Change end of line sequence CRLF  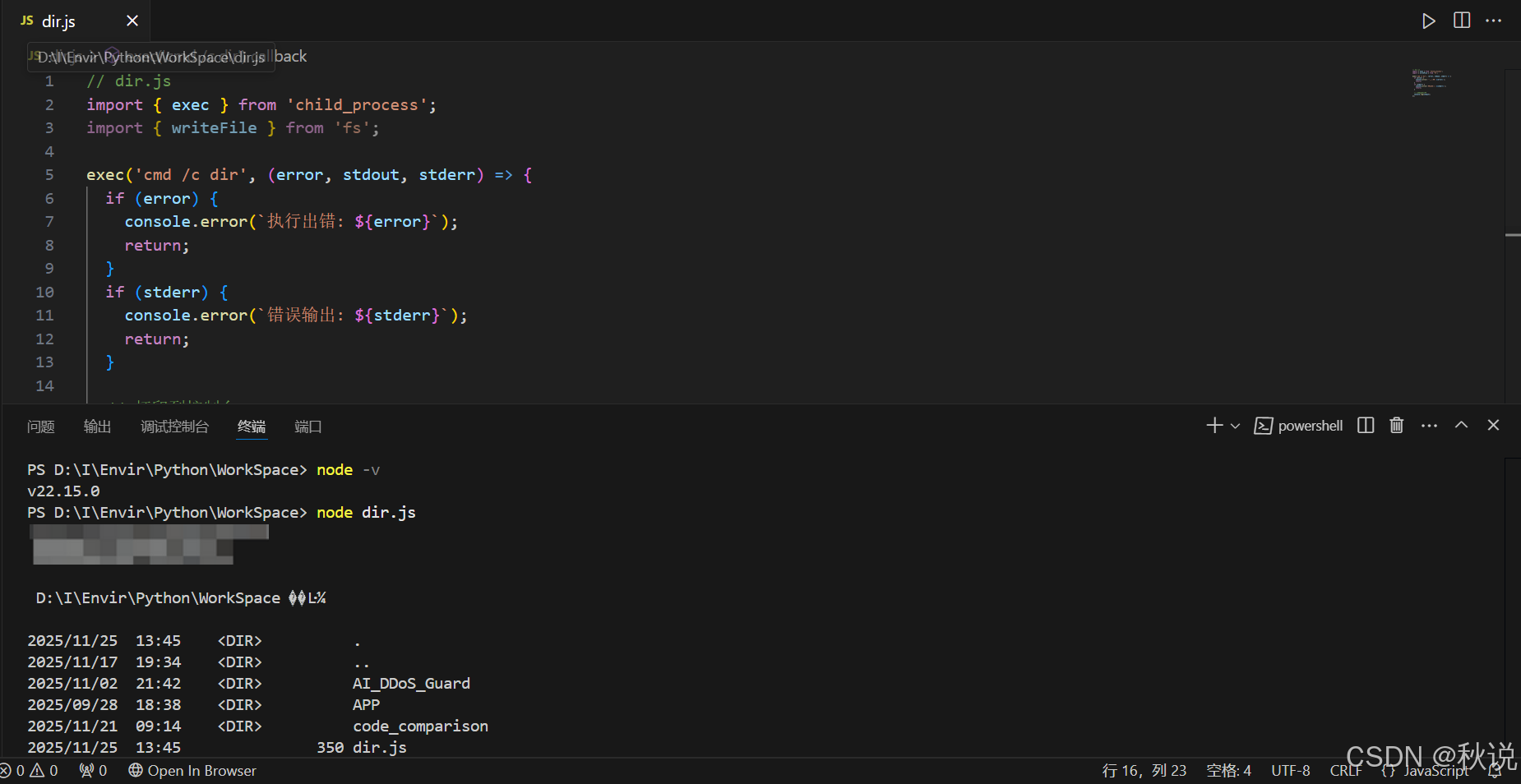(1346, 771)
